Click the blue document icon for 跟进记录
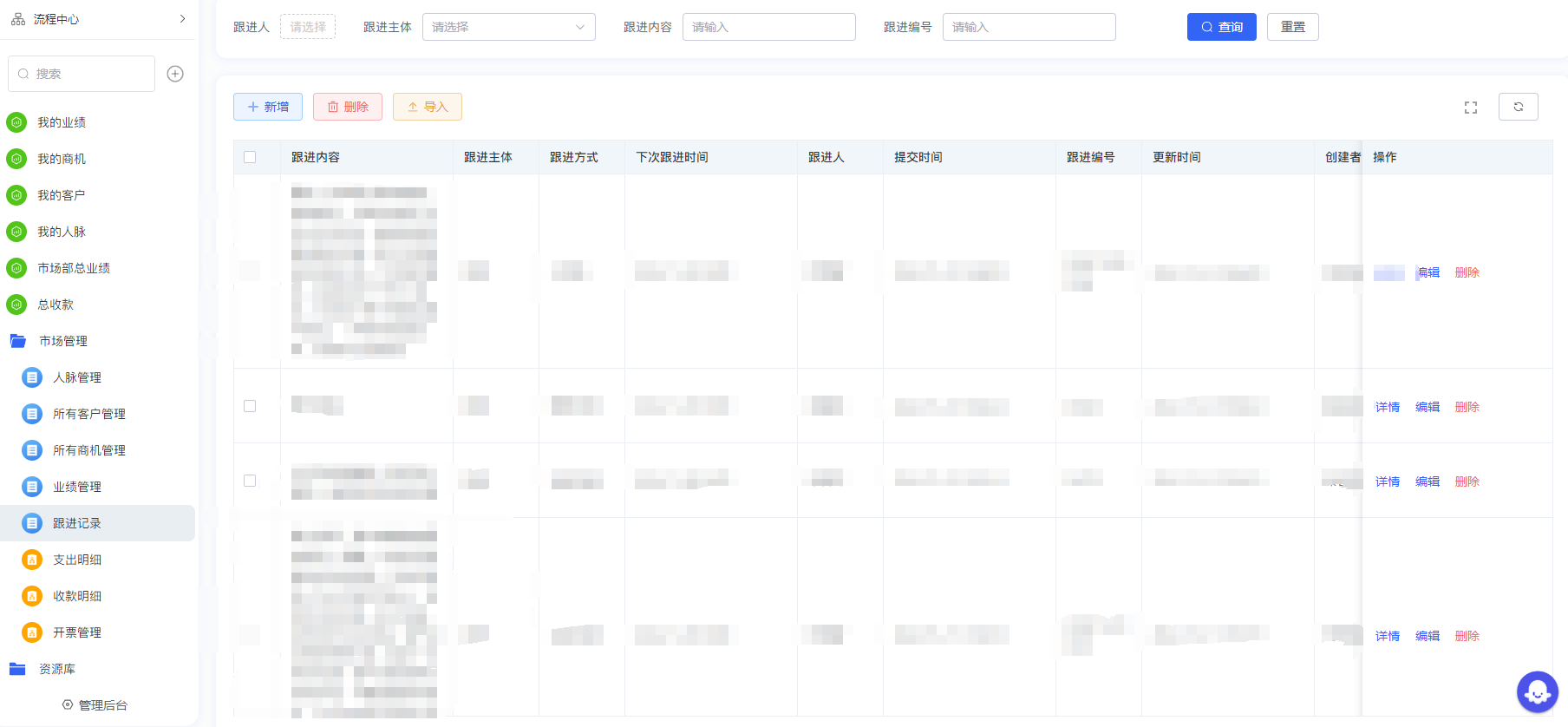 (32, 523)
